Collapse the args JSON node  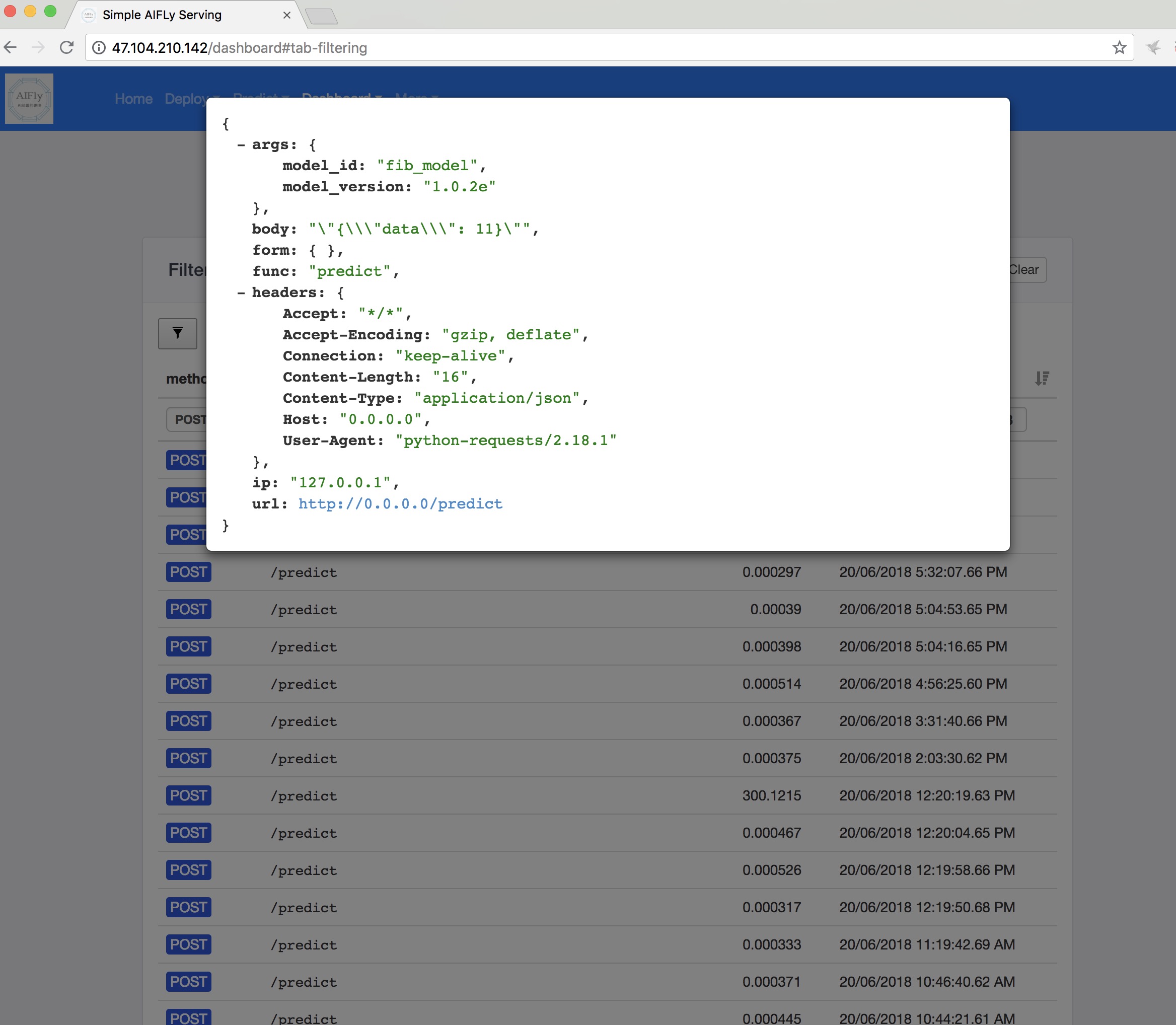[241, 144]
